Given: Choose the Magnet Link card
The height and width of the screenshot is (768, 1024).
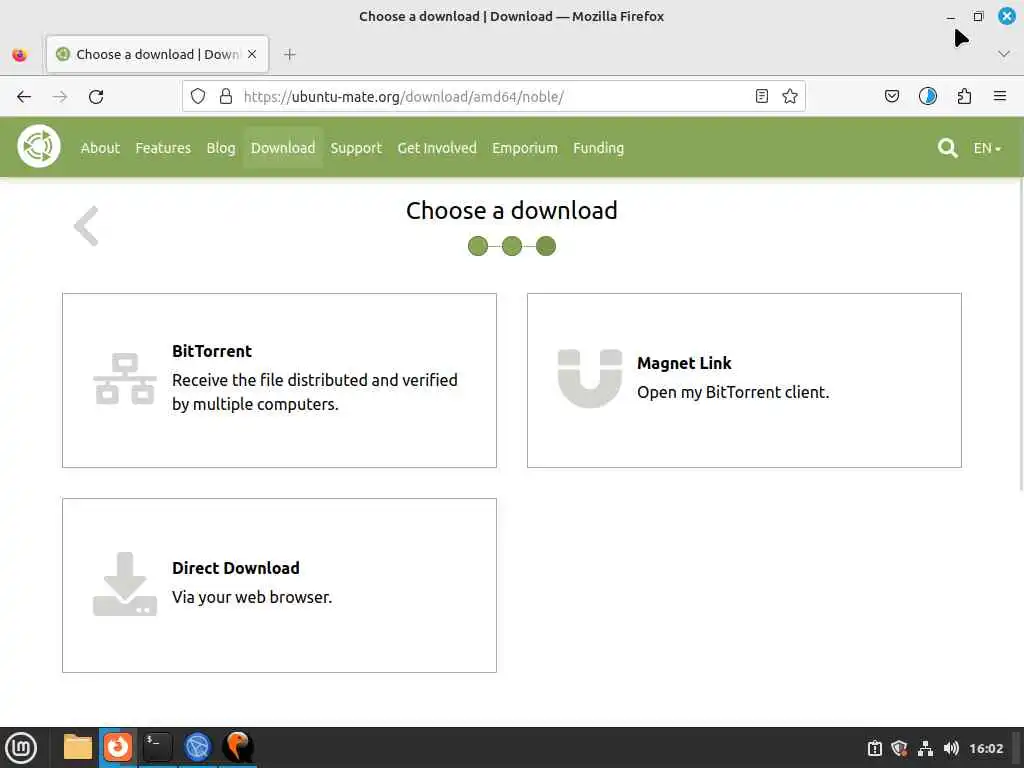Looking at the screenshot, I should coord(744,380).
